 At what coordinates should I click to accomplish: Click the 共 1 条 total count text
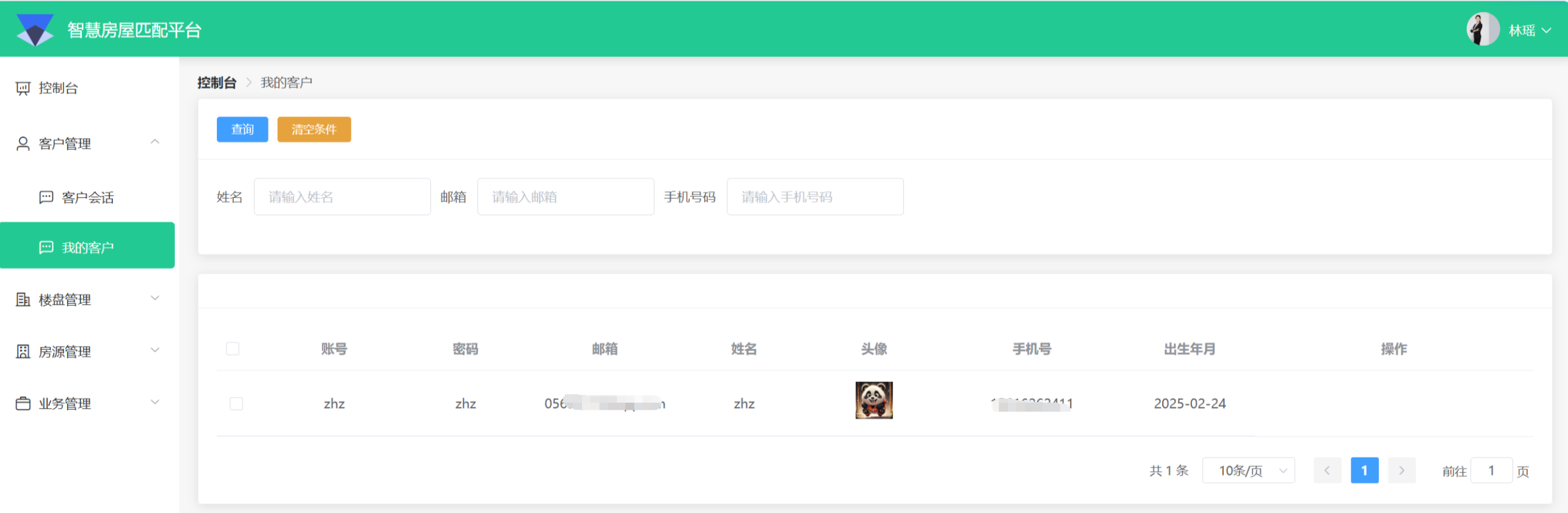(x=1169, y=470)
